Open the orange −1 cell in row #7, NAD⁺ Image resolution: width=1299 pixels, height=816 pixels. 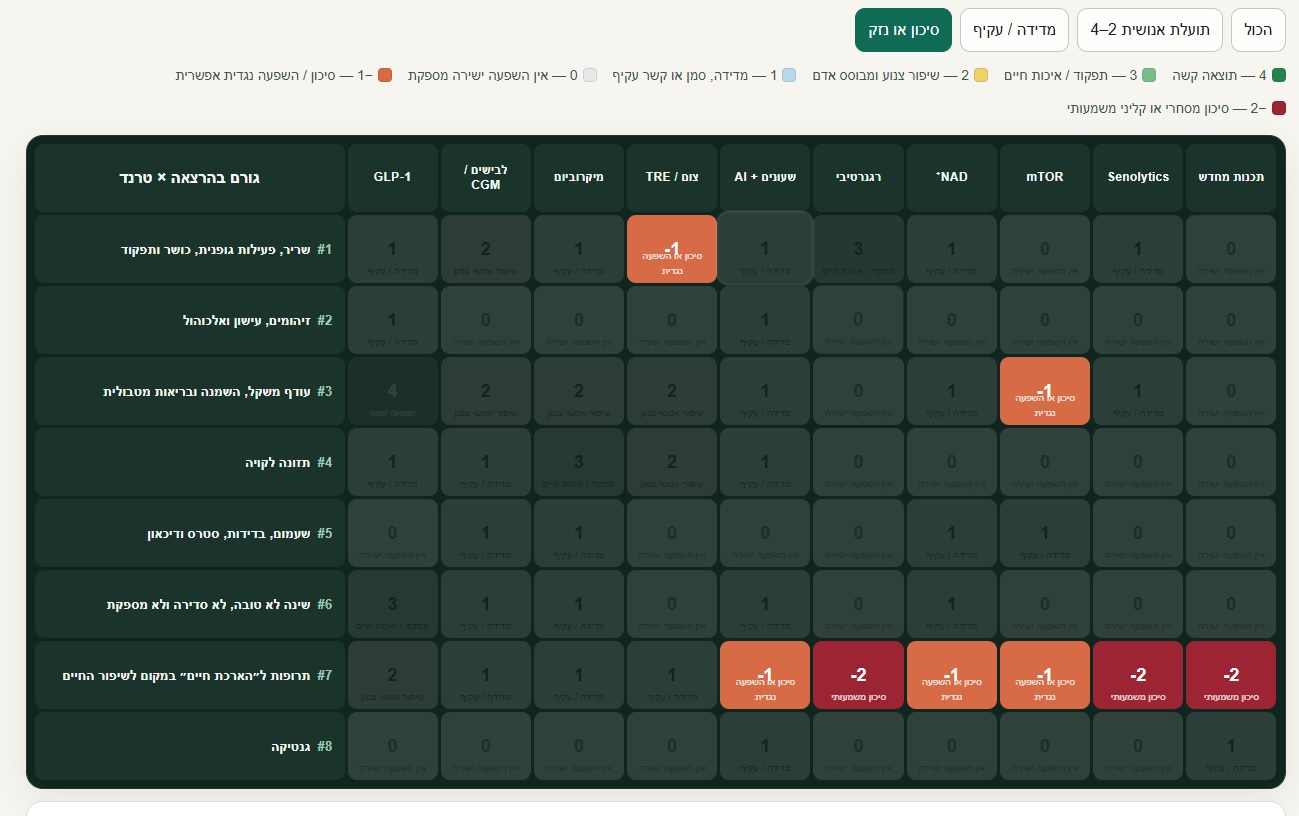(952, 675)
